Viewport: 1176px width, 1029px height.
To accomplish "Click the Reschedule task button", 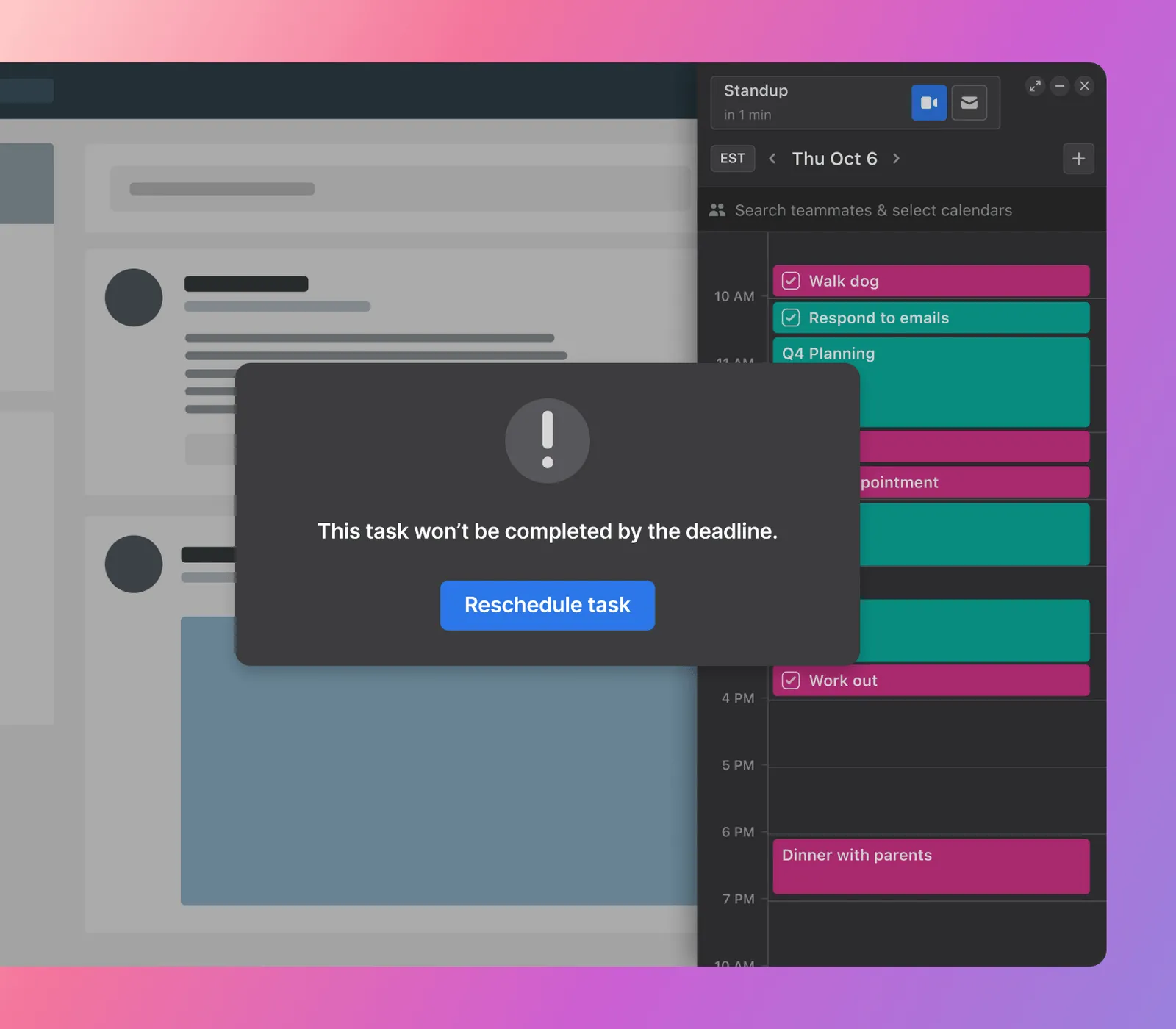I will 547,605.
